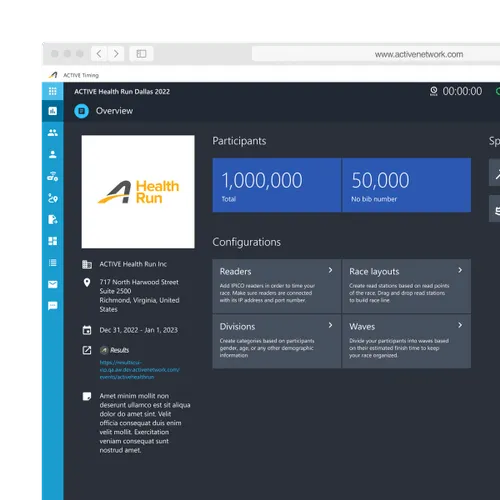Click the Amet minim mollit description text
The image size is (500, 500).
145,423
